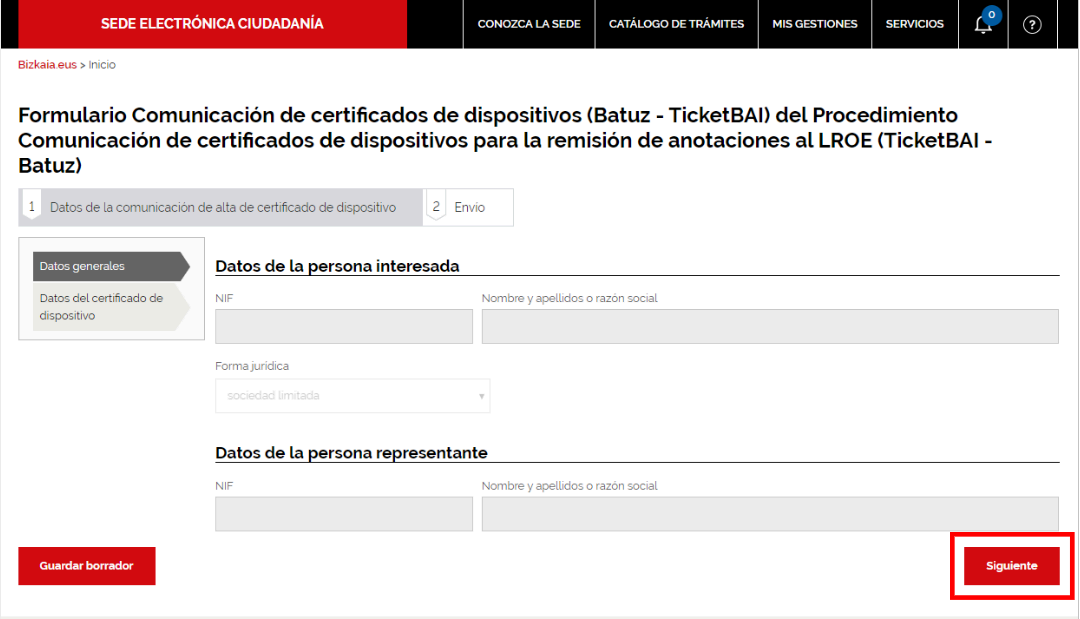Click the representative's name input field

point(770,514)
